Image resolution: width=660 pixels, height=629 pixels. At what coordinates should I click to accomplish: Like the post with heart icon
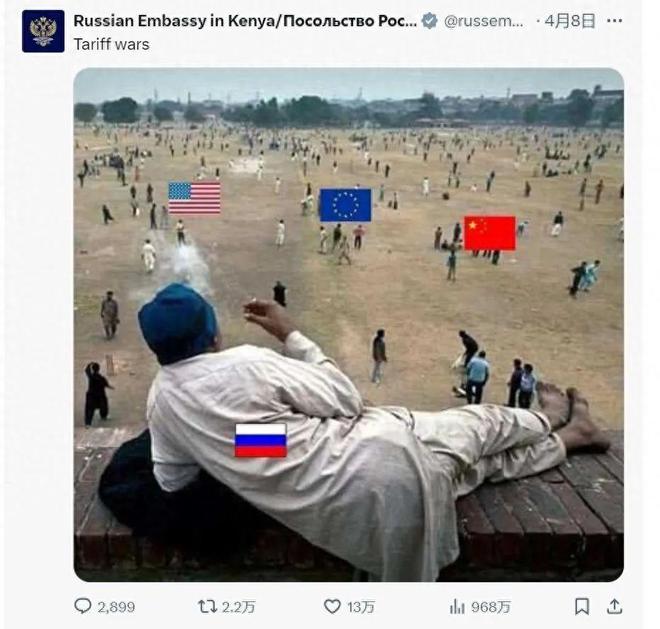pyautogui.click(x=332, y=606)
